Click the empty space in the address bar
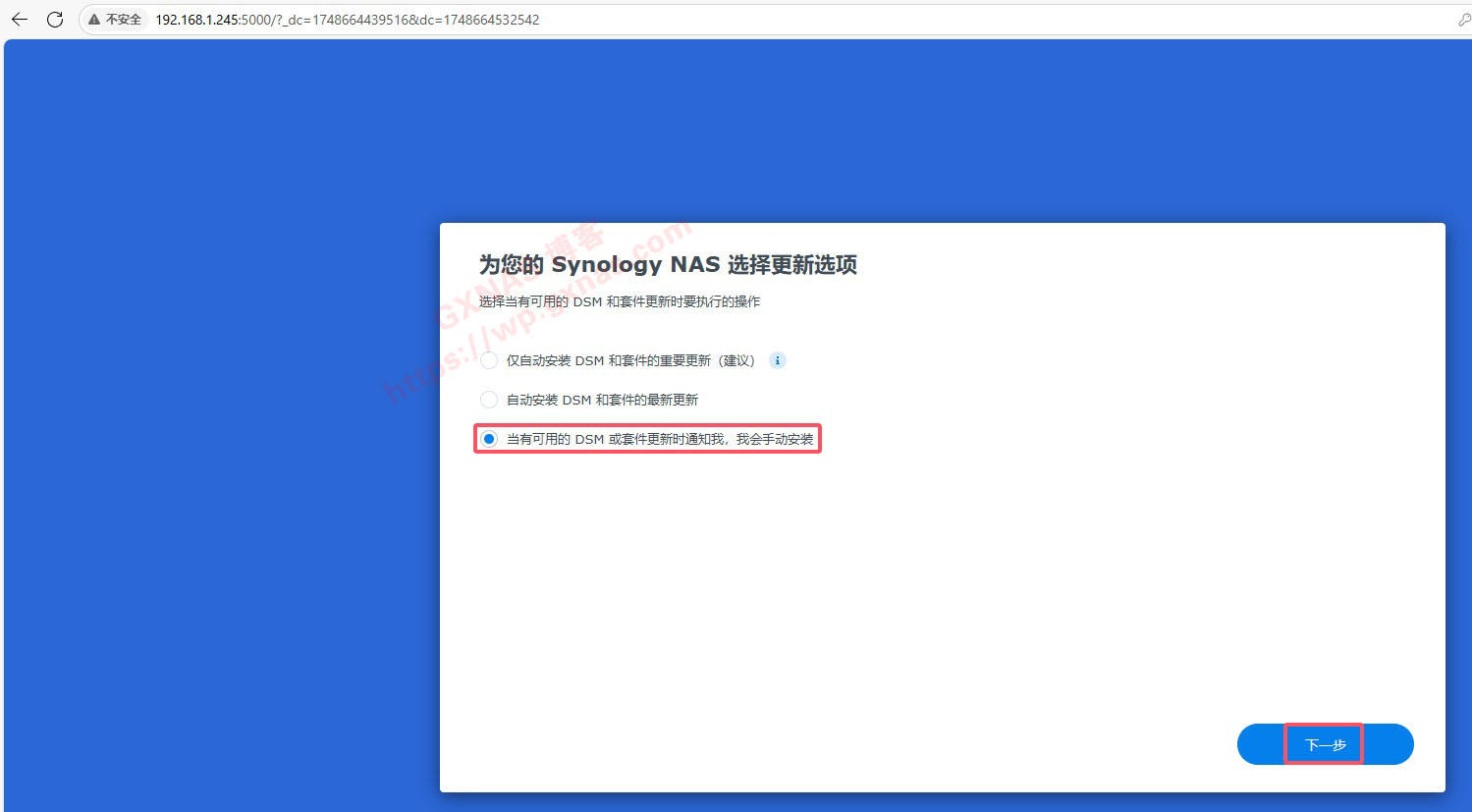 point(982,20)
